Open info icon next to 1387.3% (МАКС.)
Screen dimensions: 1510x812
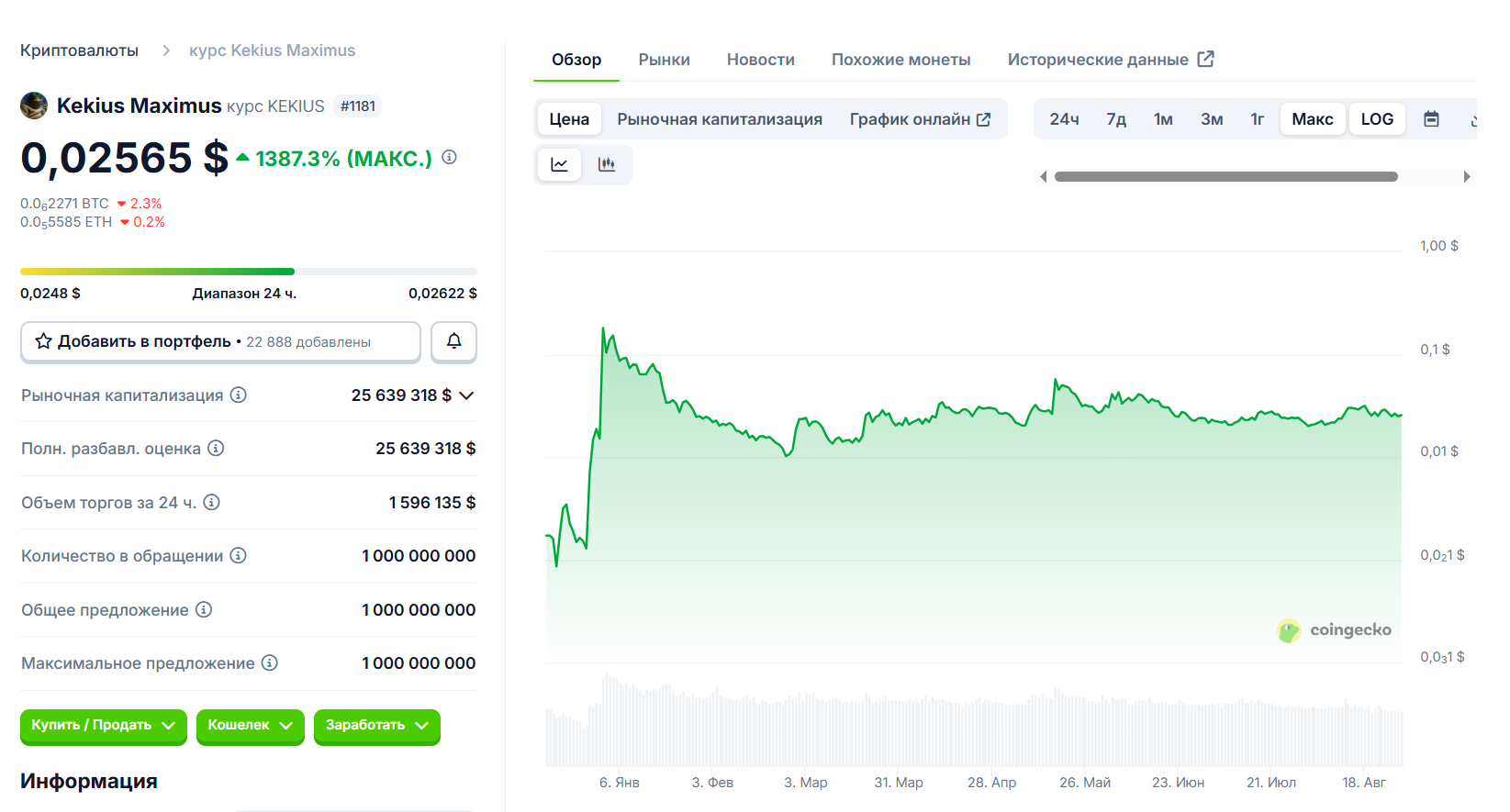click(449, 157)
